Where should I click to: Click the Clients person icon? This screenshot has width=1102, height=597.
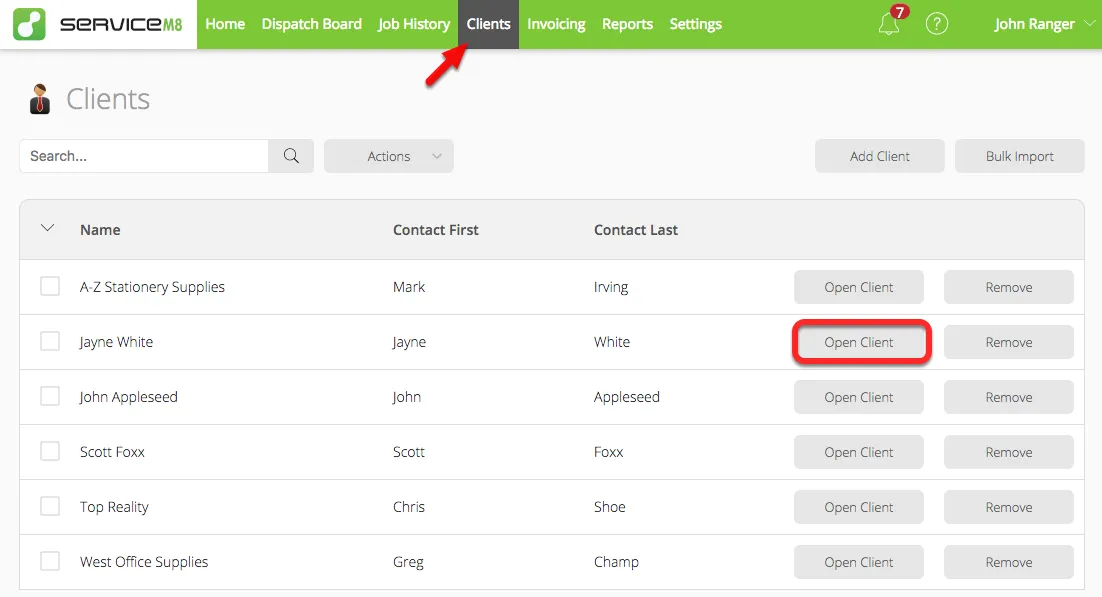40,99
